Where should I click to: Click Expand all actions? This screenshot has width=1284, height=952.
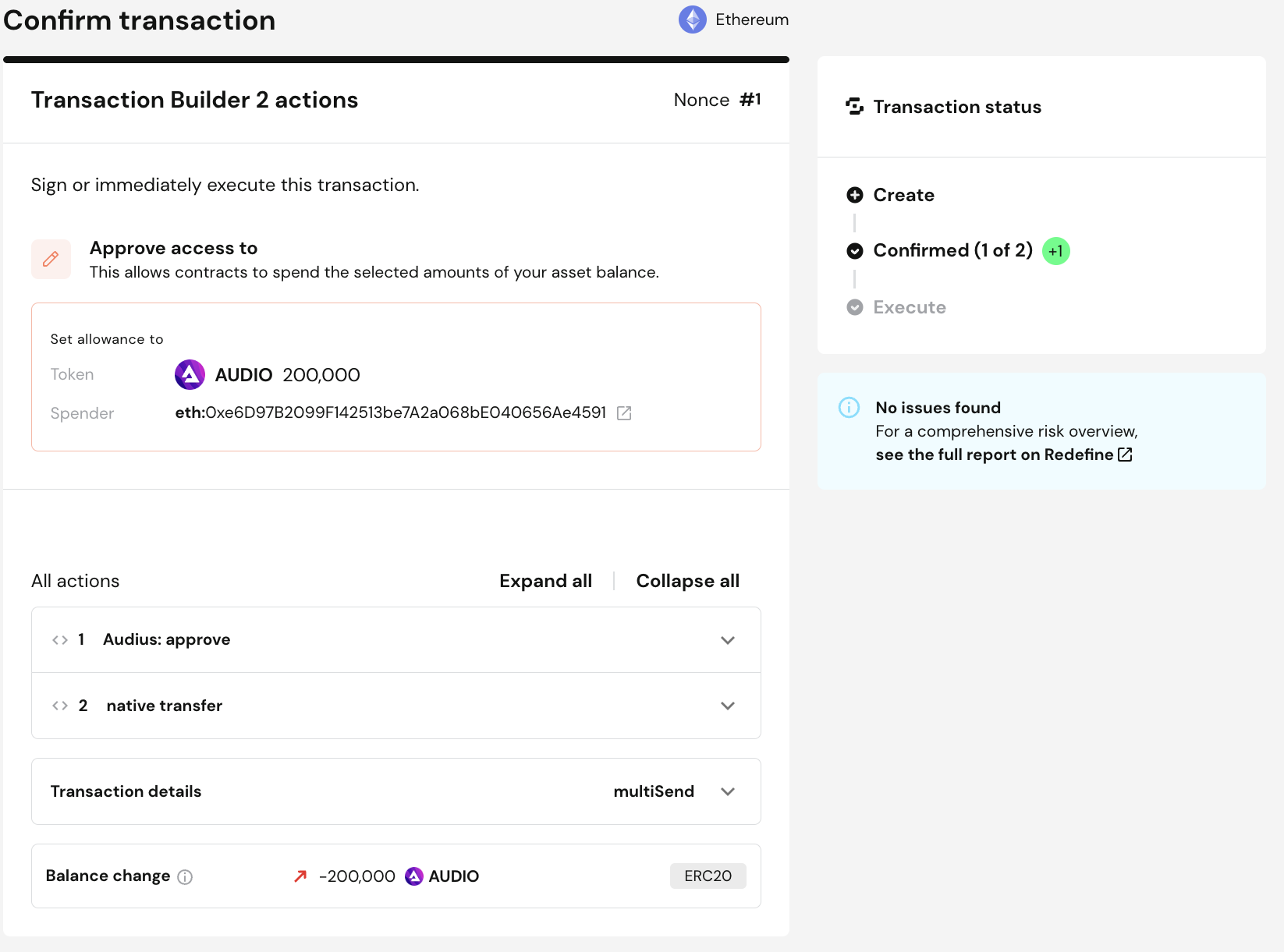pyautogui.click(x=545, y=581)
